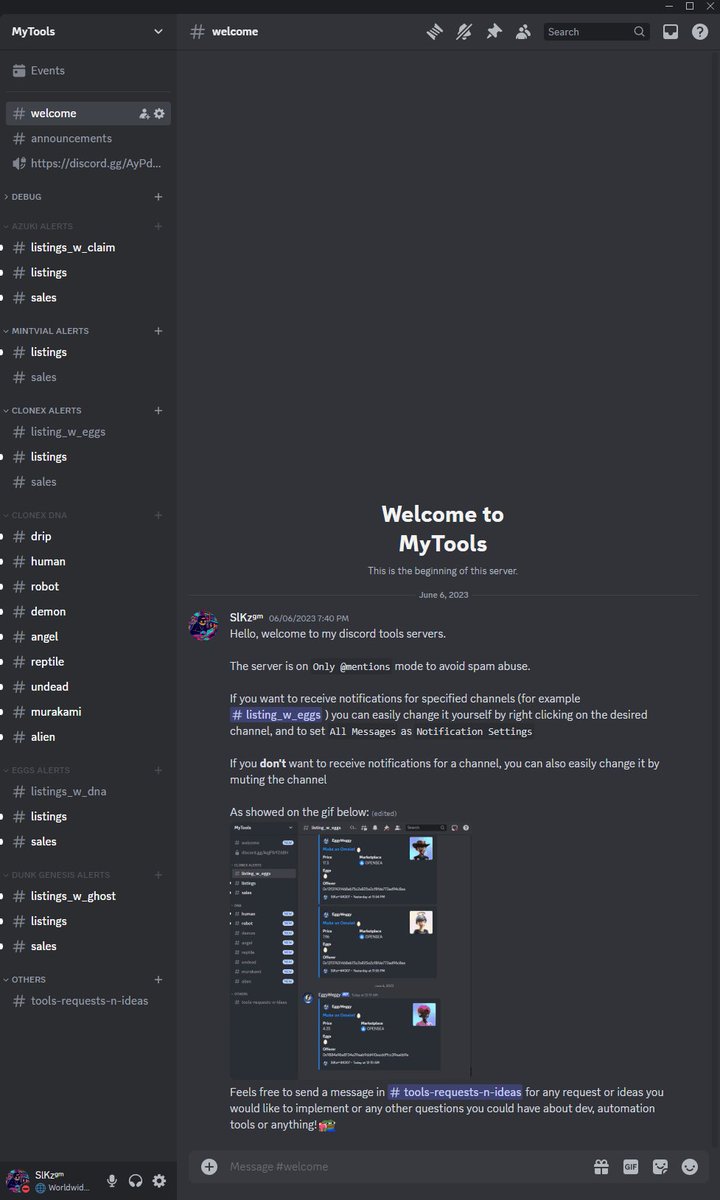Screen dimensions: 720x1200
Task: Open the listings_w_claim channel
Action: (88, 247)
